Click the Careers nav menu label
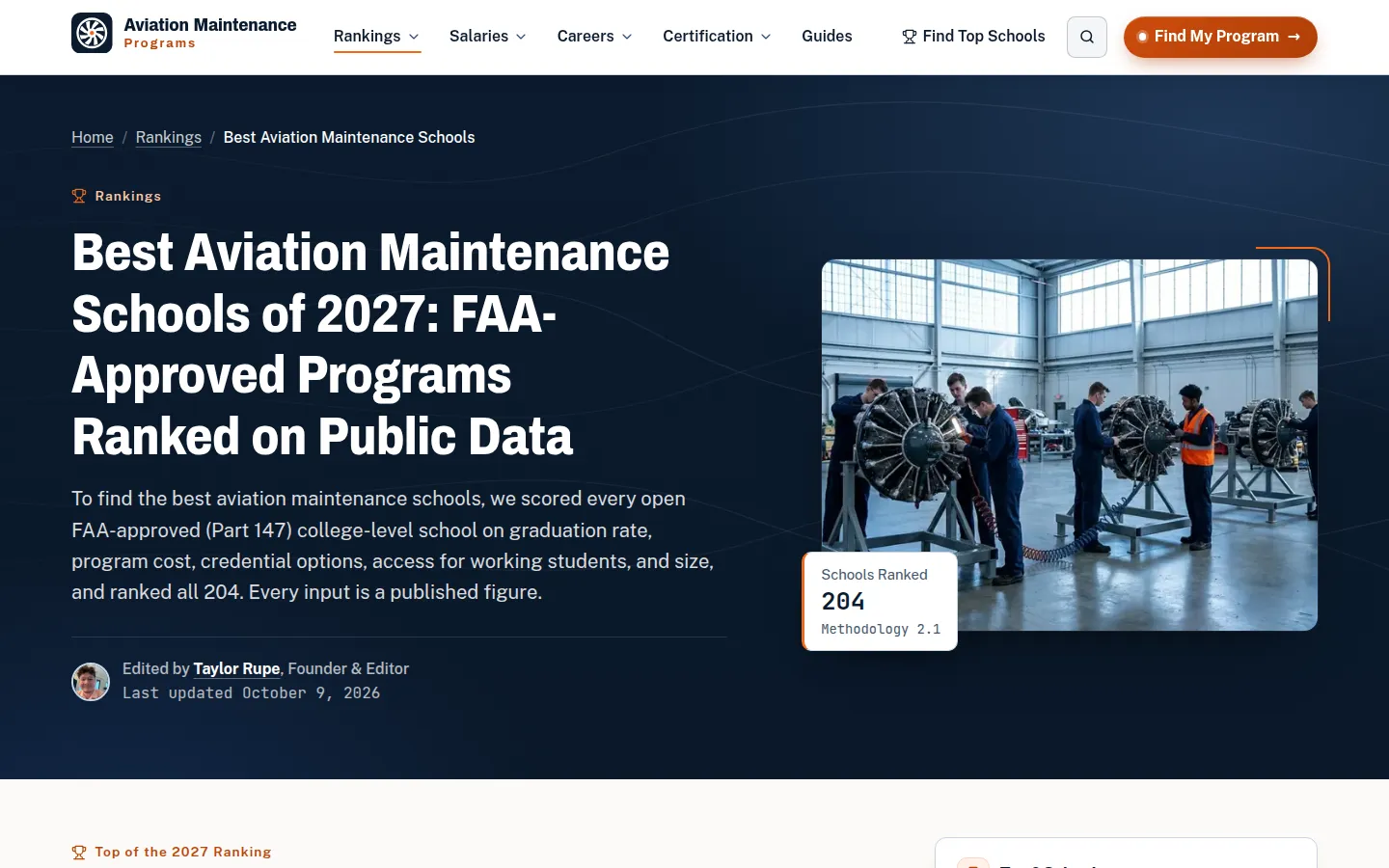This screenshot has height=868, width=1389. pyautogui.click(x=586, y=36)
